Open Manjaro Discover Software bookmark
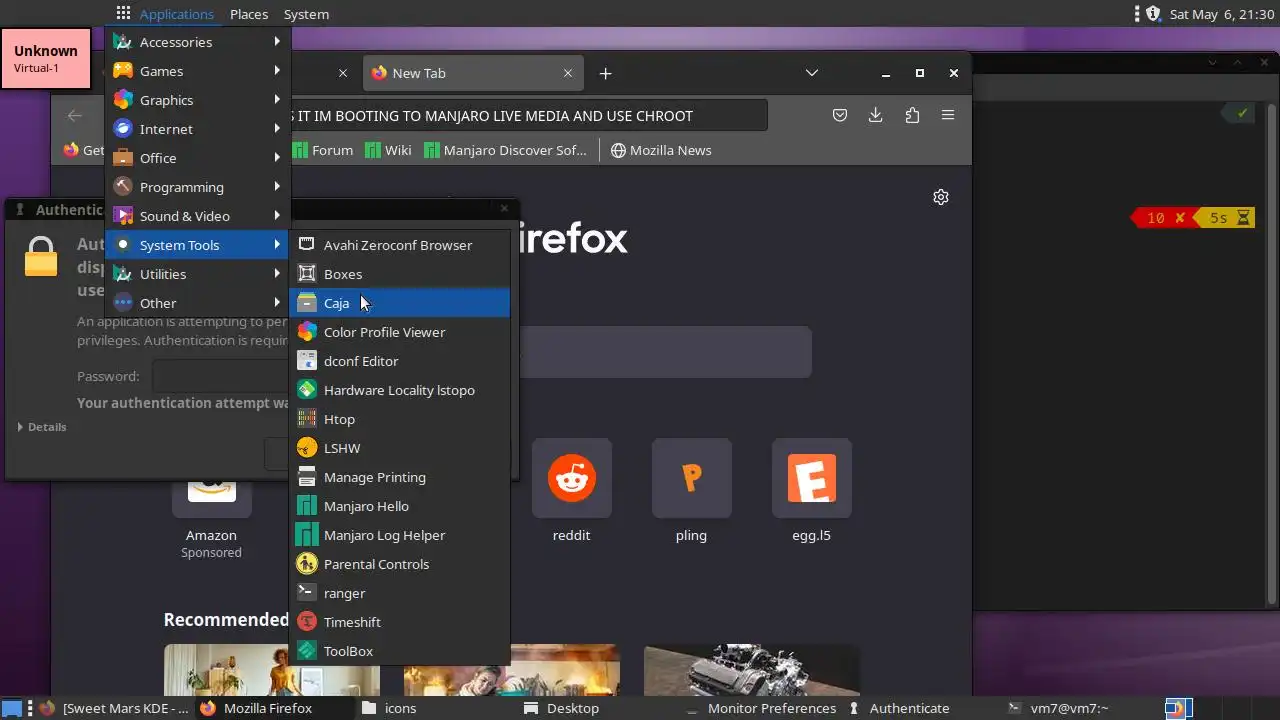 click(x=505, y=150)
